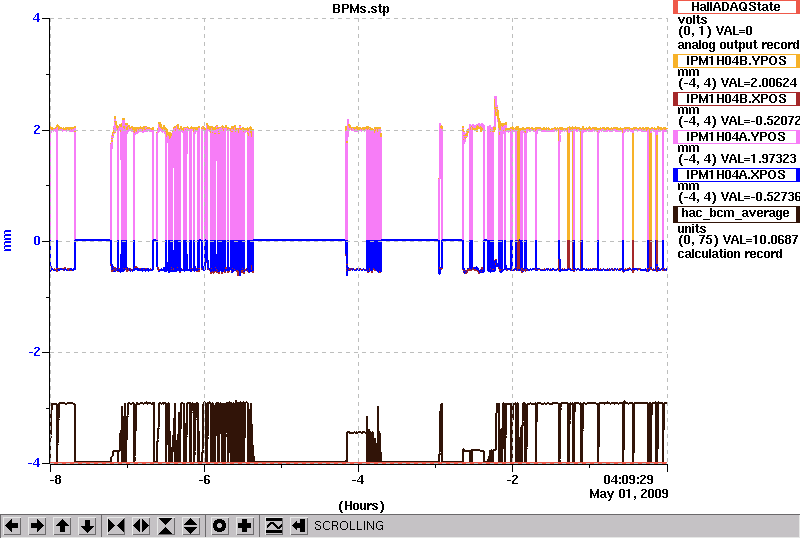Select the HallADAQState legend entry
Image resolution: width=800 pixels, height=538 pixels.
tap(736, 7)
